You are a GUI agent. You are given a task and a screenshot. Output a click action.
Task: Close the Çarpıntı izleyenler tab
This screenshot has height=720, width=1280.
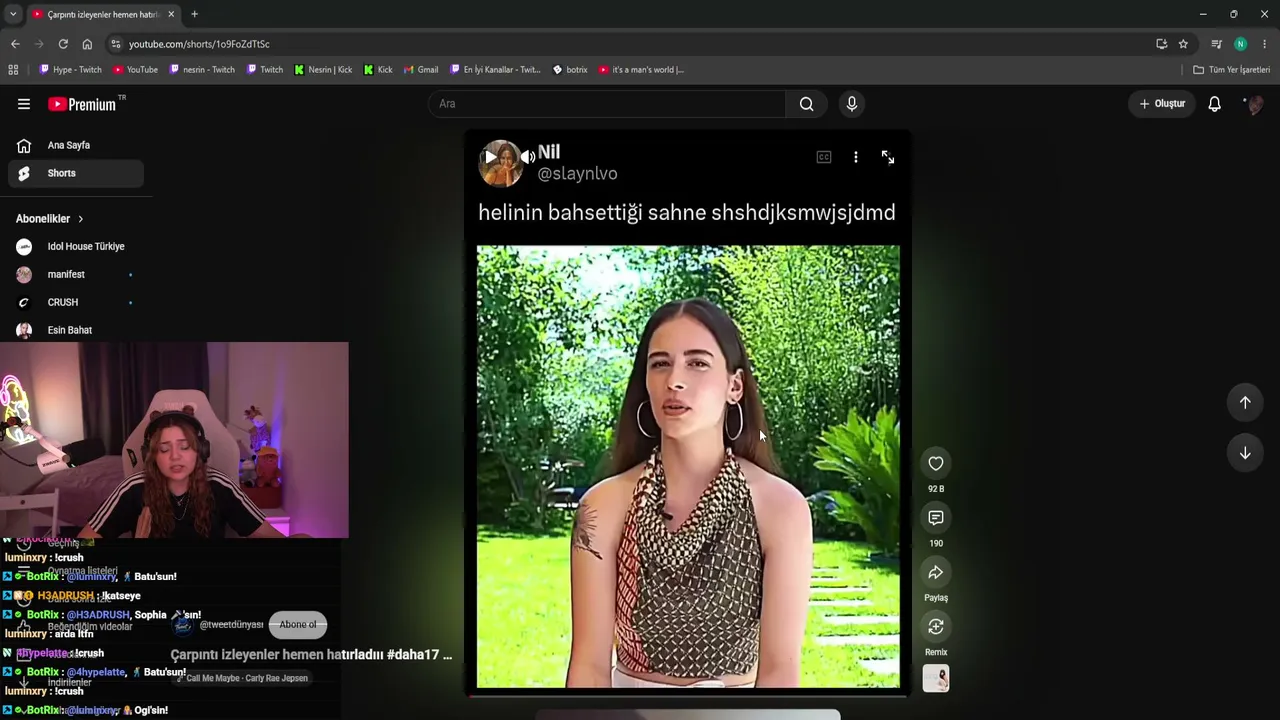pyautogui.click(x=171, y=14)
